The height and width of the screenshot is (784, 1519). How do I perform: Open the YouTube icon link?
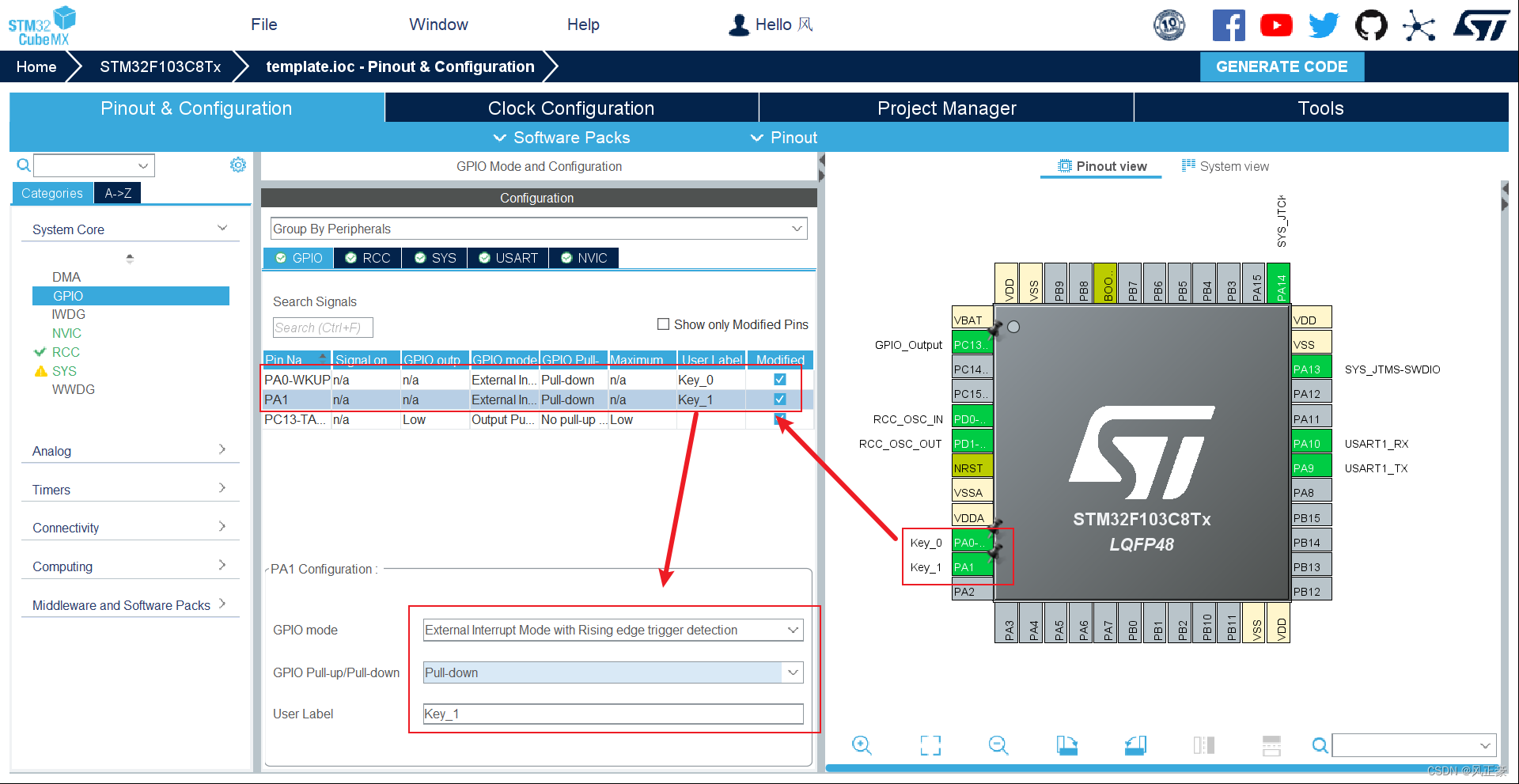[x=1276, y=25]
